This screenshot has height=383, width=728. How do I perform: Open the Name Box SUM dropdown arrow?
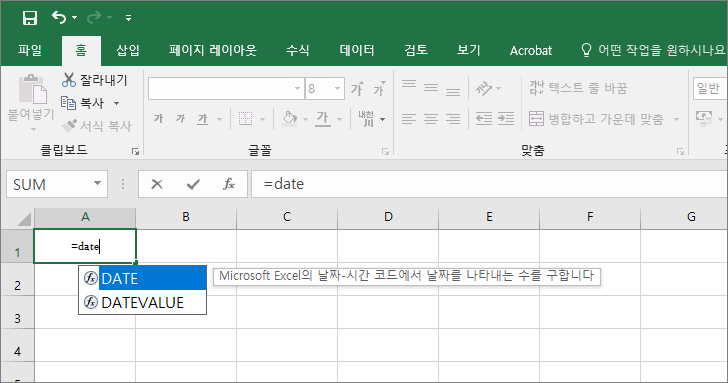tap(98, 184)
